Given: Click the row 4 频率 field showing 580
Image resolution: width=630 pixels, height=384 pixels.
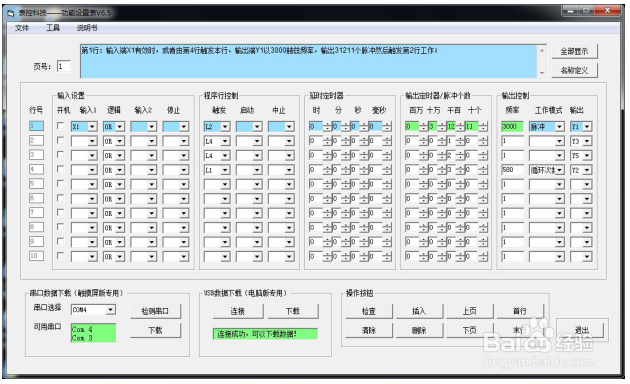Looking at the screenshot, I should [x=512, y=170].
